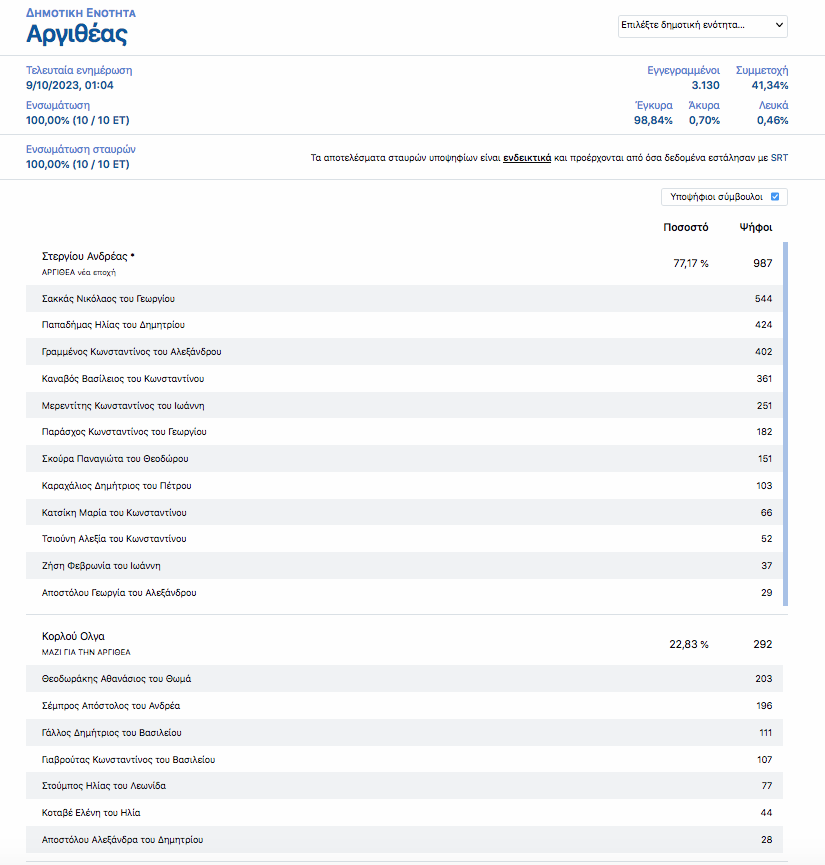Select the Ψήφοι column header
The image size is (825, 865).
pos(755,227)
